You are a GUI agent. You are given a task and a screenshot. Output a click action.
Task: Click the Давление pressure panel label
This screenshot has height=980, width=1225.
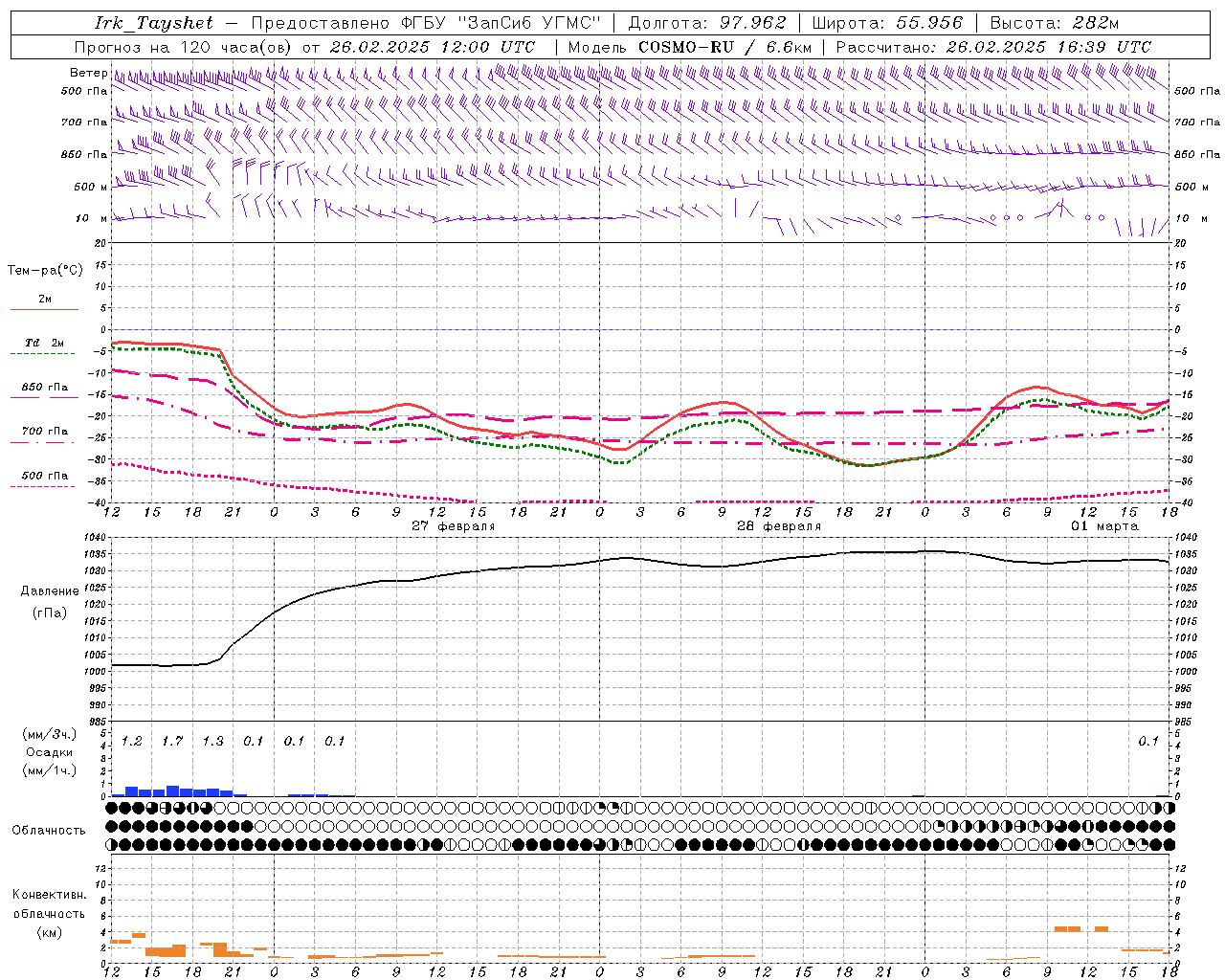(50, 591)
